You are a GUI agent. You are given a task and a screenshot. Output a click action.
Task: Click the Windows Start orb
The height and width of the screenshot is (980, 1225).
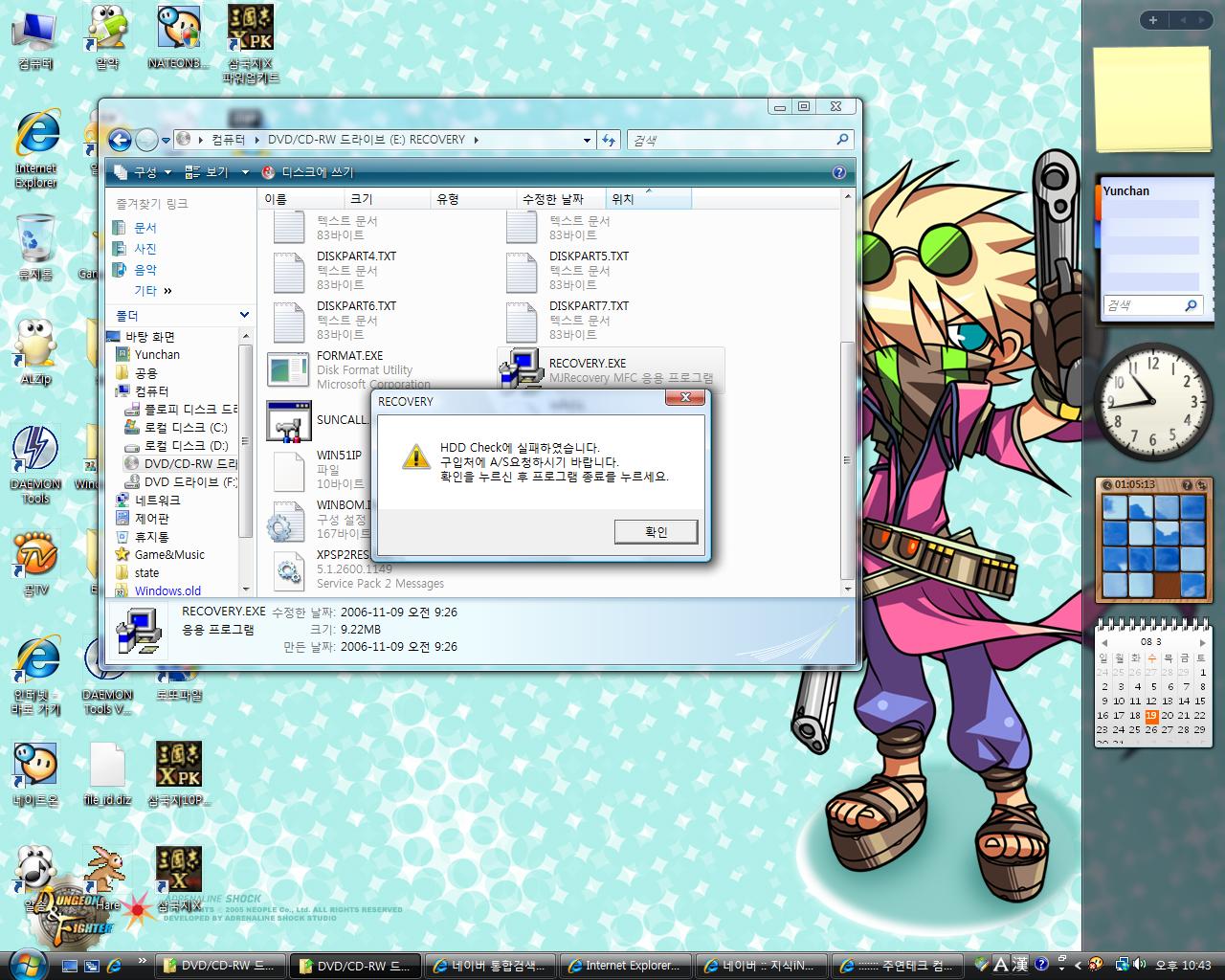[26, 963]
